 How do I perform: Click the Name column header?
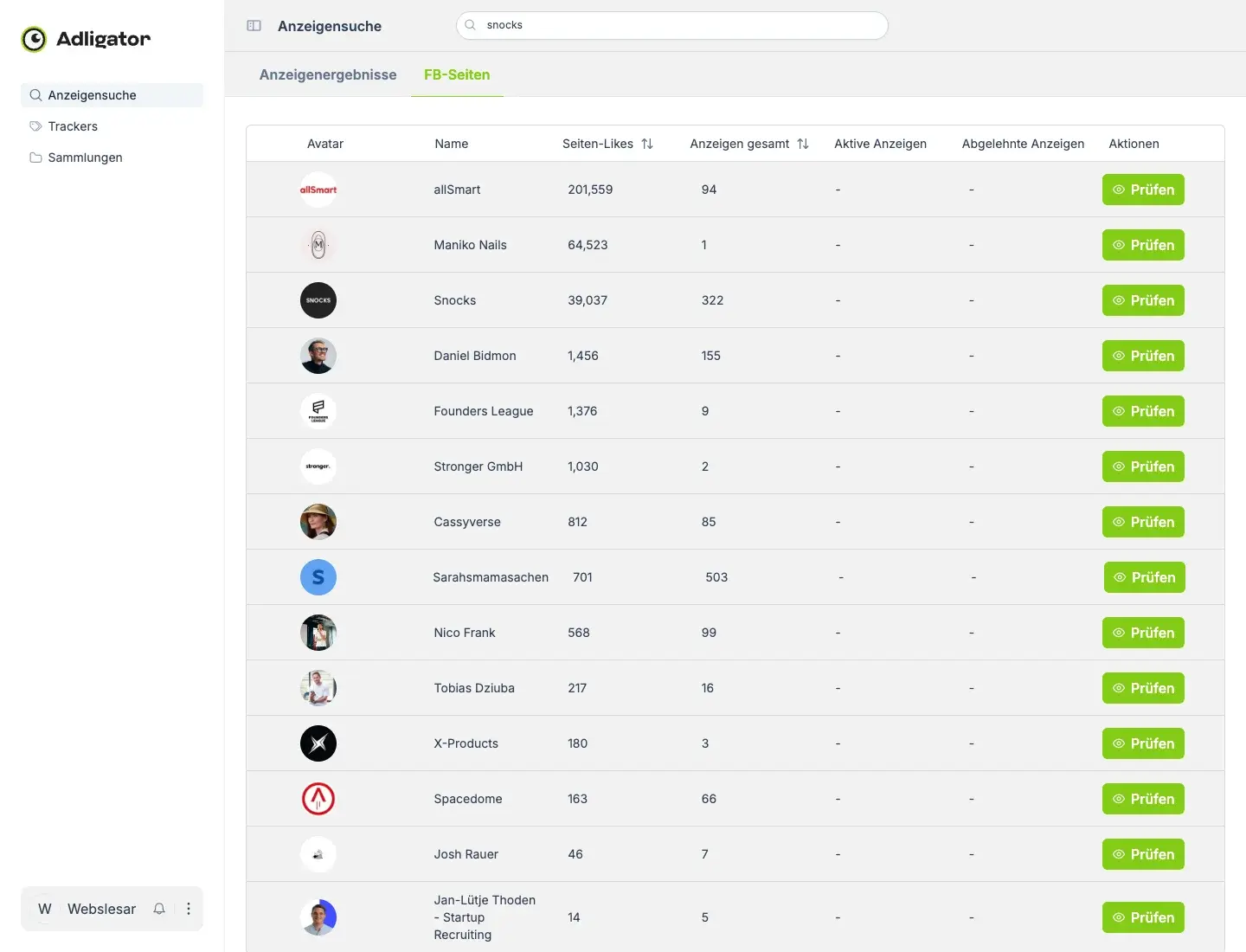point(452,144)
